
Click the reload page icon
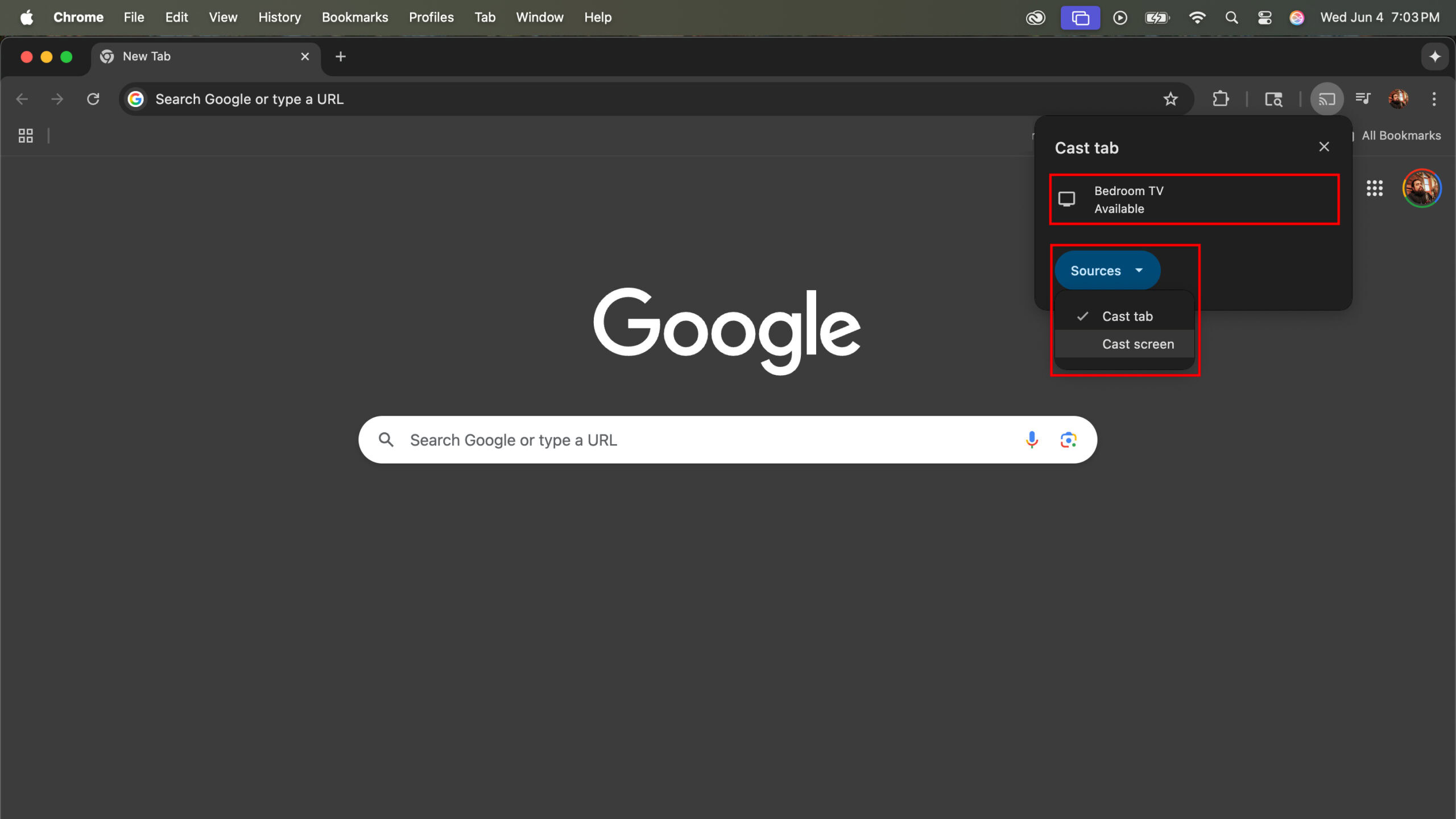pos(93,99)
